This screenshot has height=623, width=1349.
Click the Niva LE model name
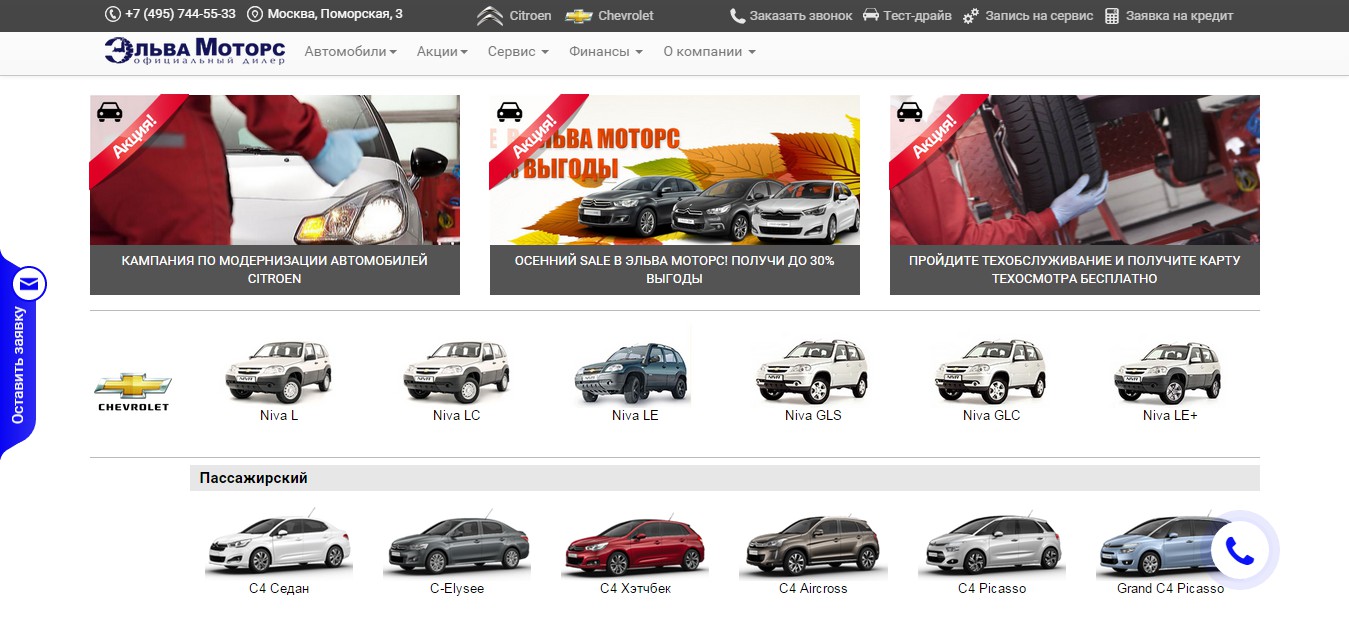click(x=635, y=415)
